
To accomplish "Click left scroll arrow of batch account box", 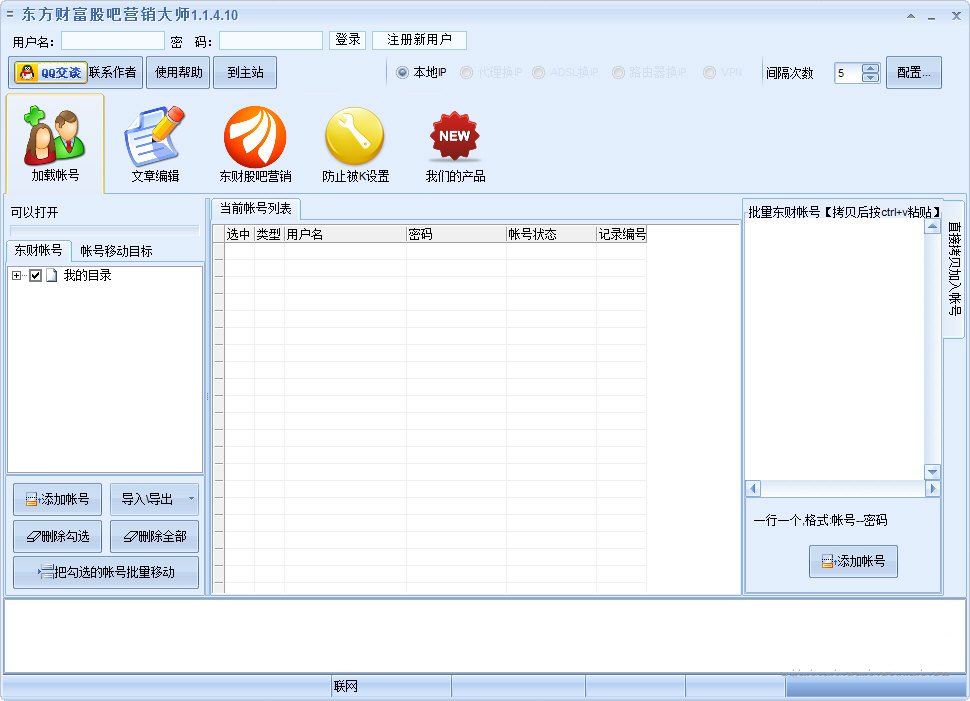I will [753, 489].
